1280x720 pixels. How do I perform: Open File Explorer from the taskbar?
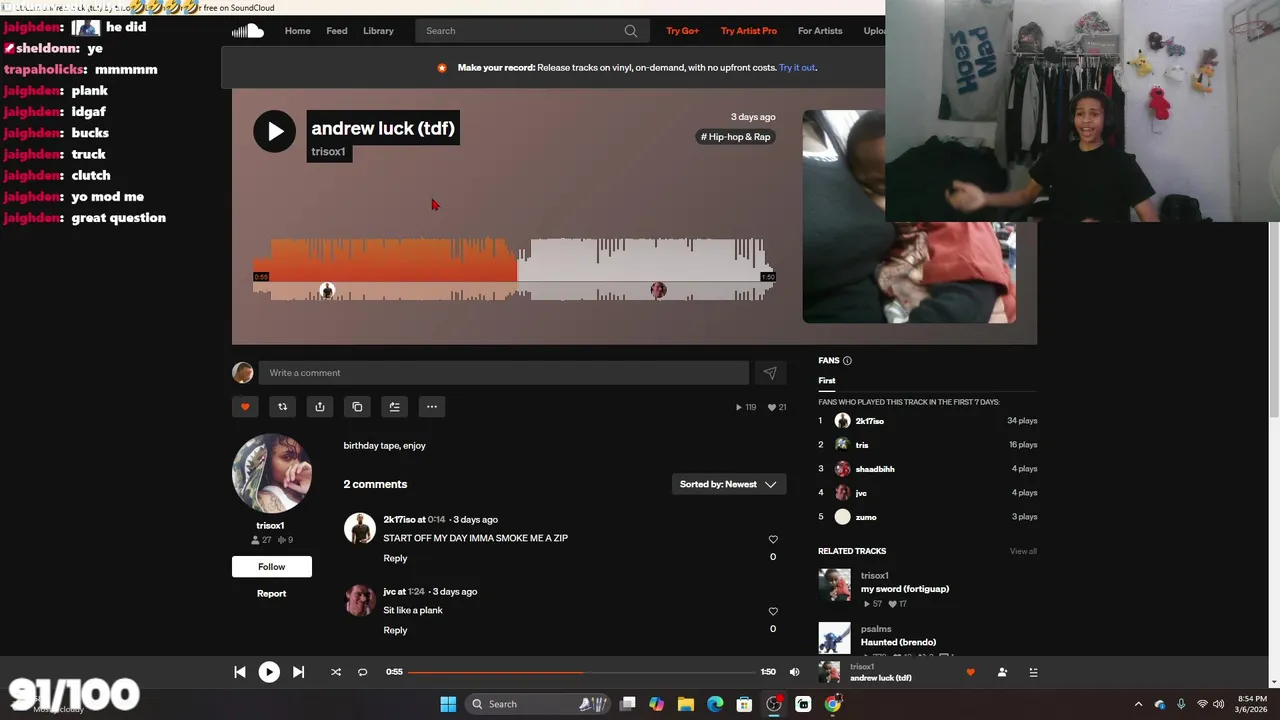tap(686, 704)
